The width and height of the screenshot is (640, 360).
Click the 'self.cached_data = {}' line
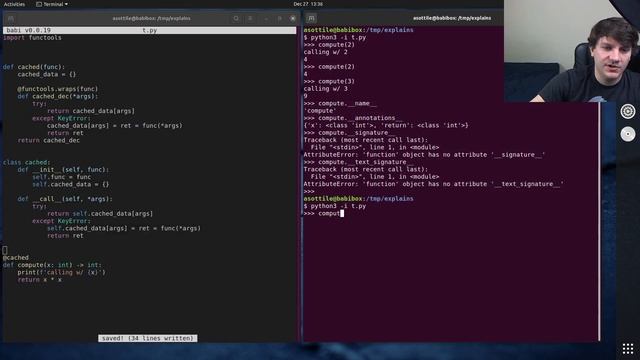point(71,184)
